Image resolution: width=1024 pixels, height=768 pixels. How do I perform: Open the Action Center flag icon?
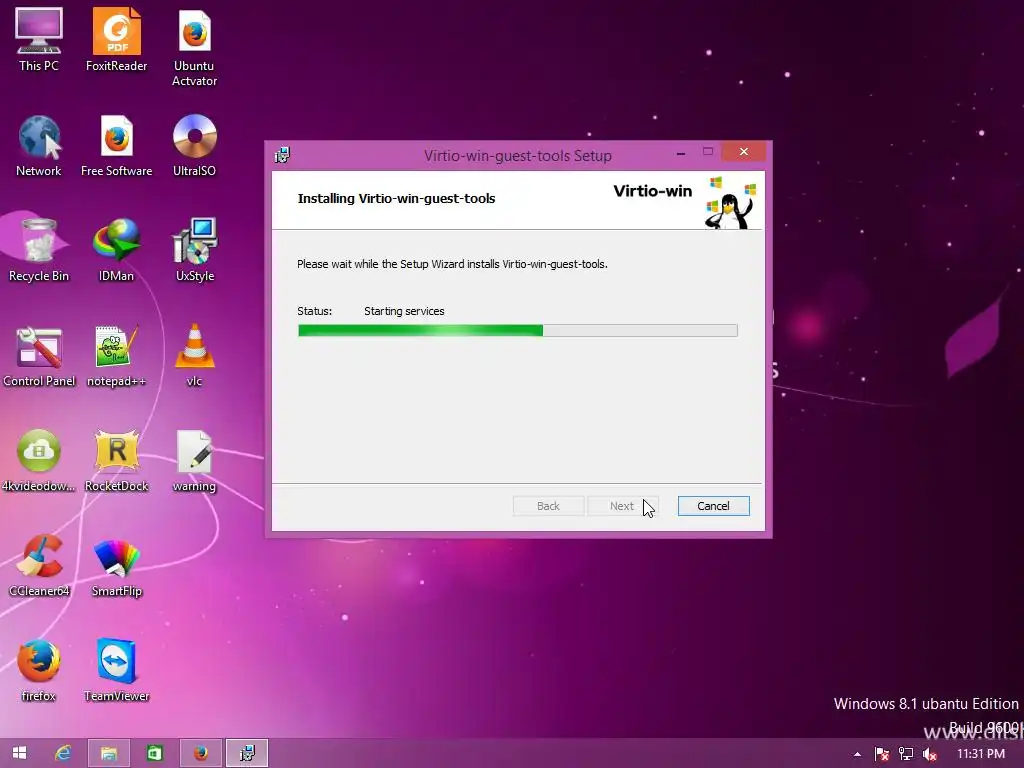coord(882,754)
